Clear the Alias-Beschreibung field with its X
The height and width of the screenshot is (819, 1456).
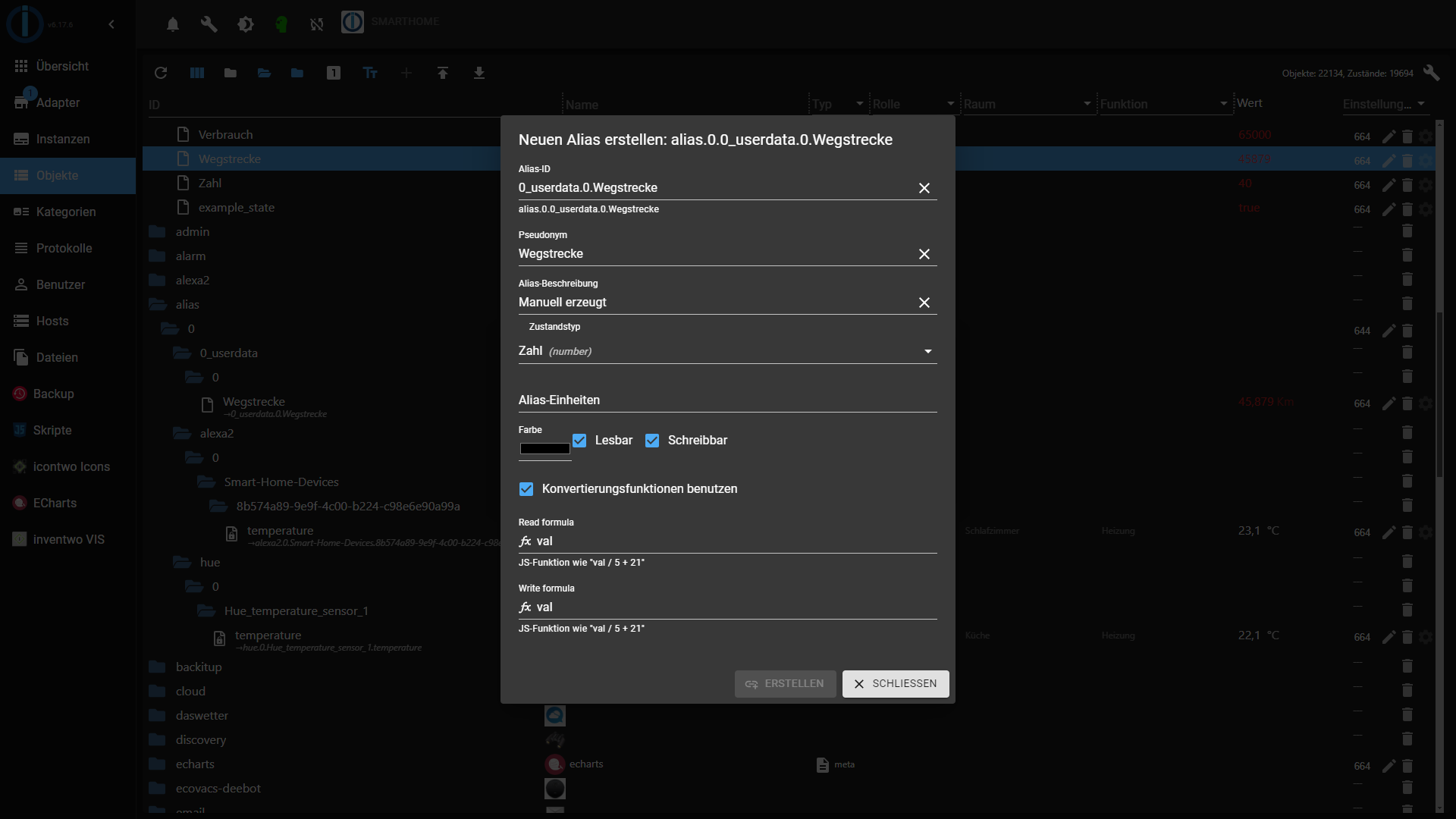pyautogui.click(x=924, y=303)
